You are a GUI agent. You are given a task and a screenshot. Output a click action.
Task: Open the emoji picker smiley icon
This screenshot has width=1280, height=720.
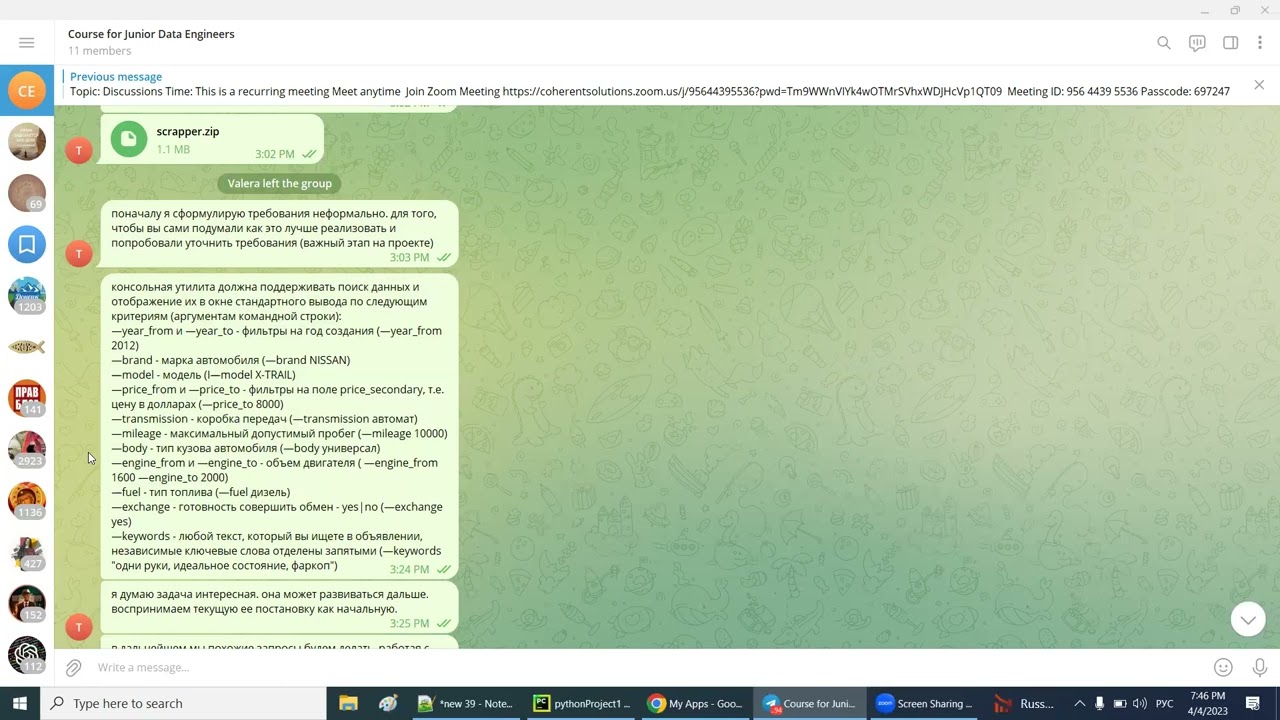click(x=1223, y=667)
